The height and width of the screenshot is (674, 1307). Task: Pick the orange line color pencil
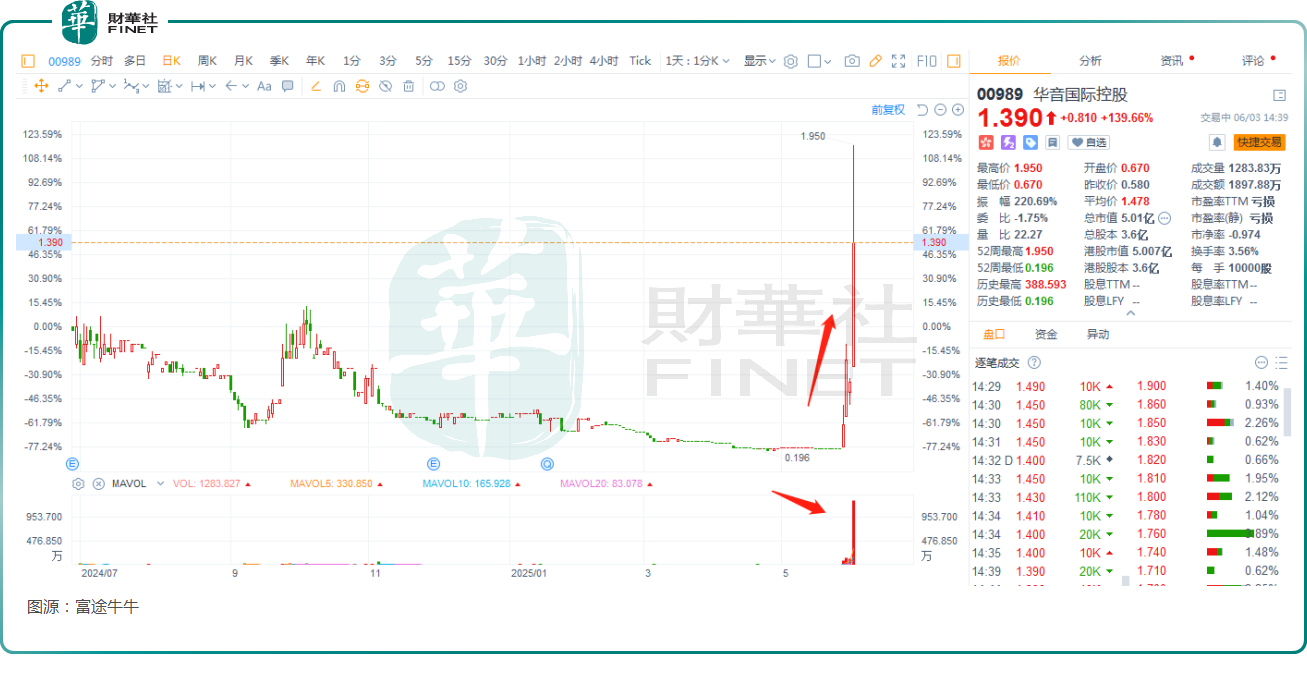click(x=316, y=86)
